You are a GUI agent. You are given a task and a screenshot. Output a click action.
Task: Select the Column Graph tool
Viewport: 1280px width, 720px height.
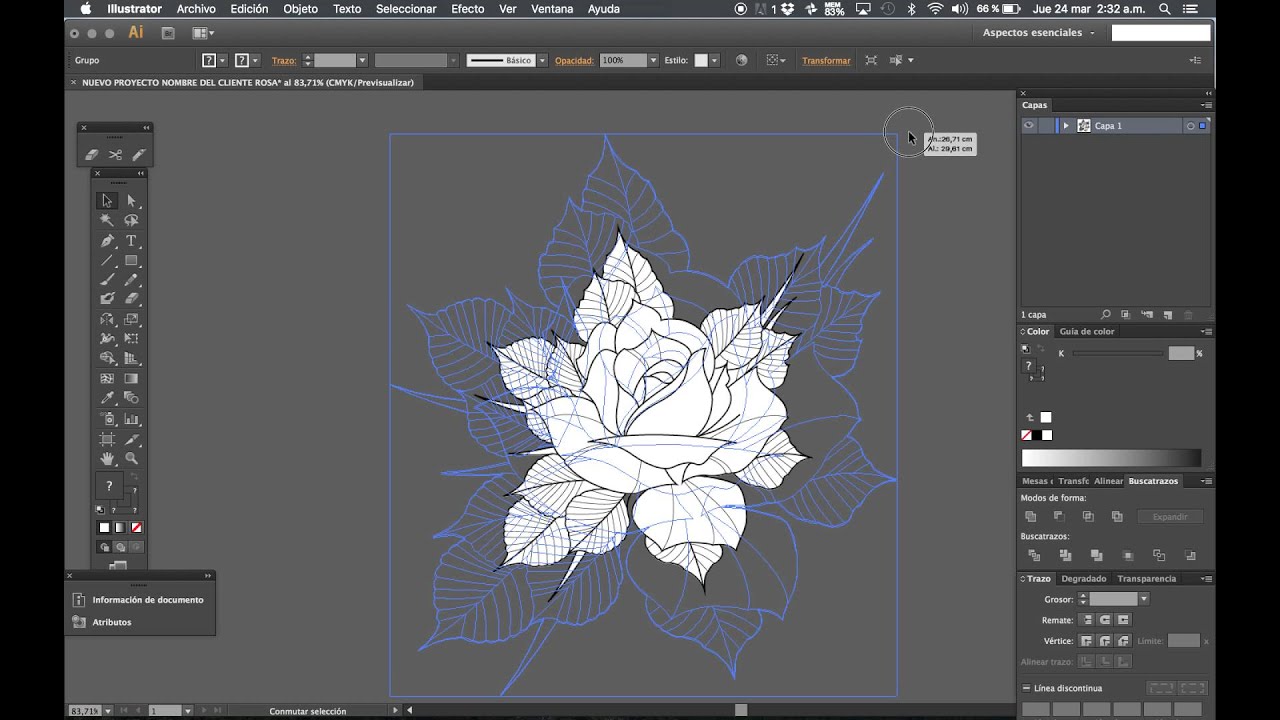tap(131, 419)
